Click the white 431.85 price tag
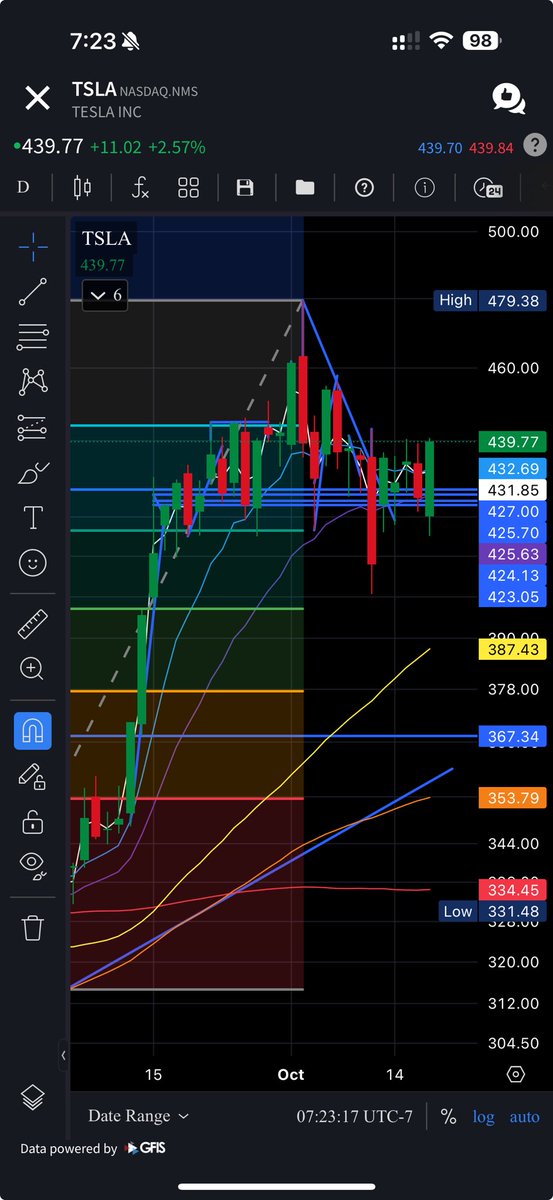Image resolution: width=553 pixels, height=1200 pixels. [x=511, y=490]
